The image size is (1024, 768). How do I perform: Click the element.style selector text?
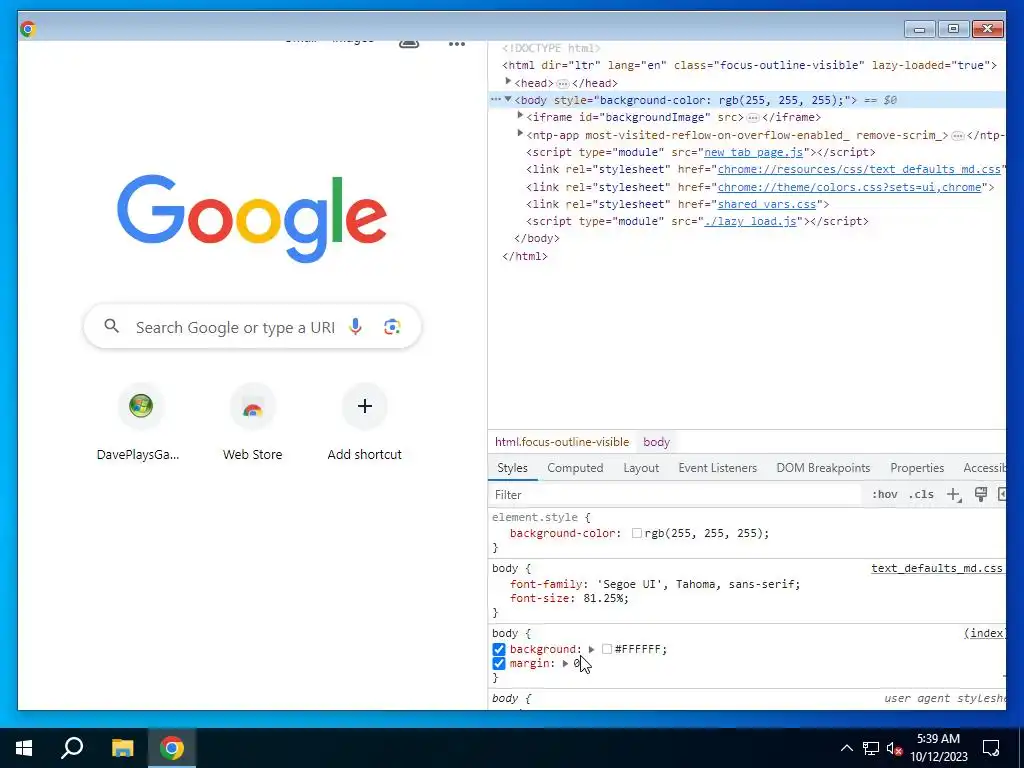point(535,517)
